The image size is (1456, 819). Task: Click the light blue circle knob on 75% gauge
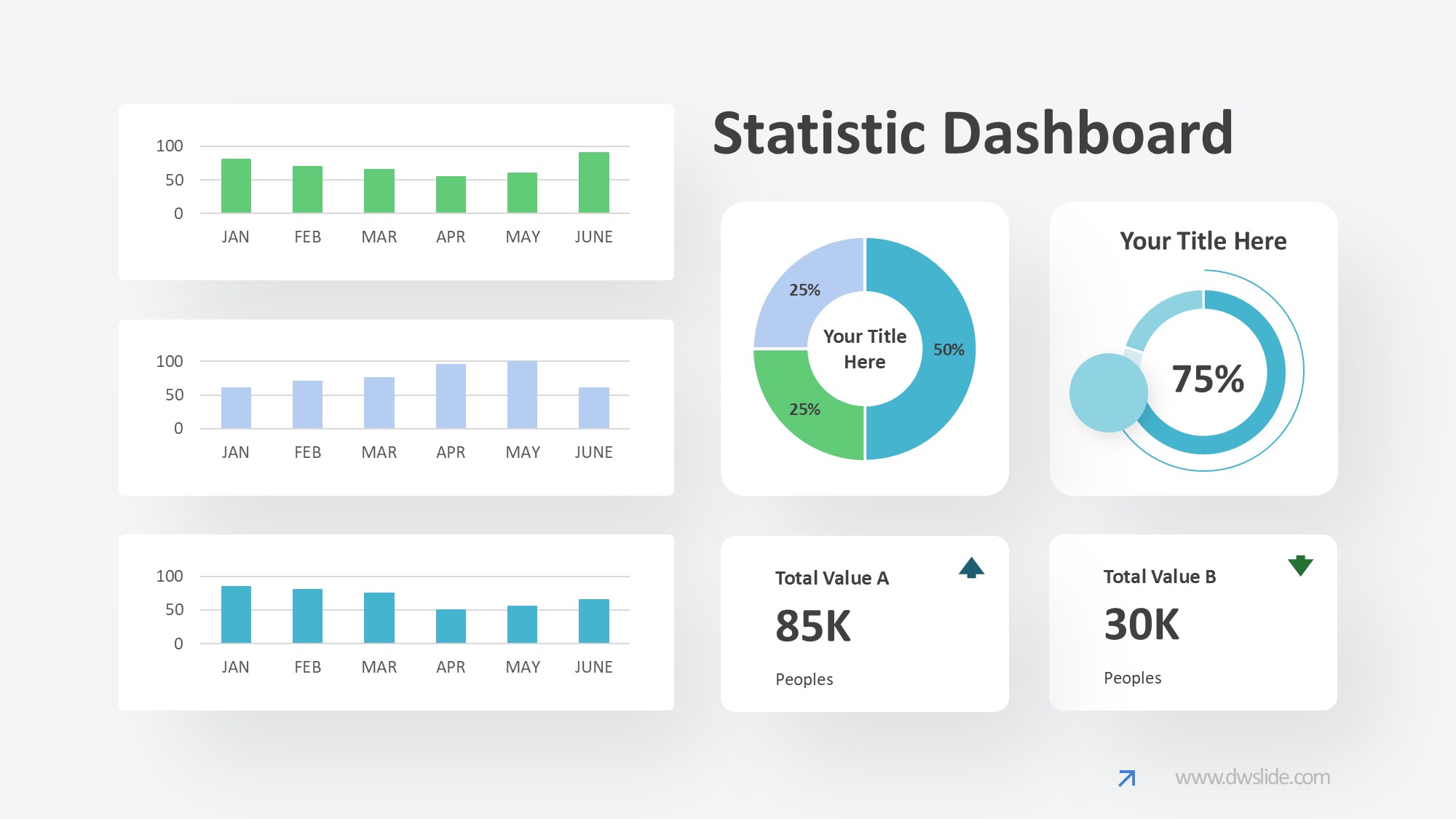[x=1108, y=393]
